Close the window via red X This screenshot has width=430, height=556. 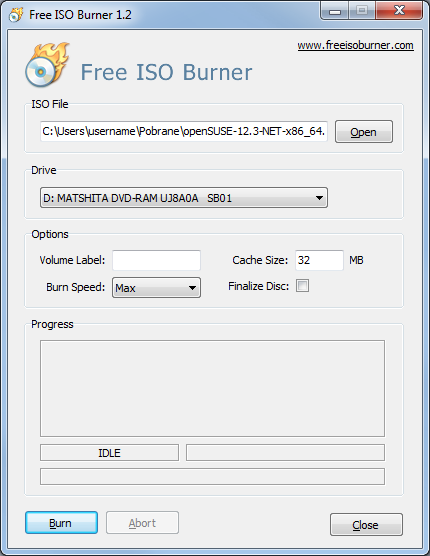pos(399,11)
